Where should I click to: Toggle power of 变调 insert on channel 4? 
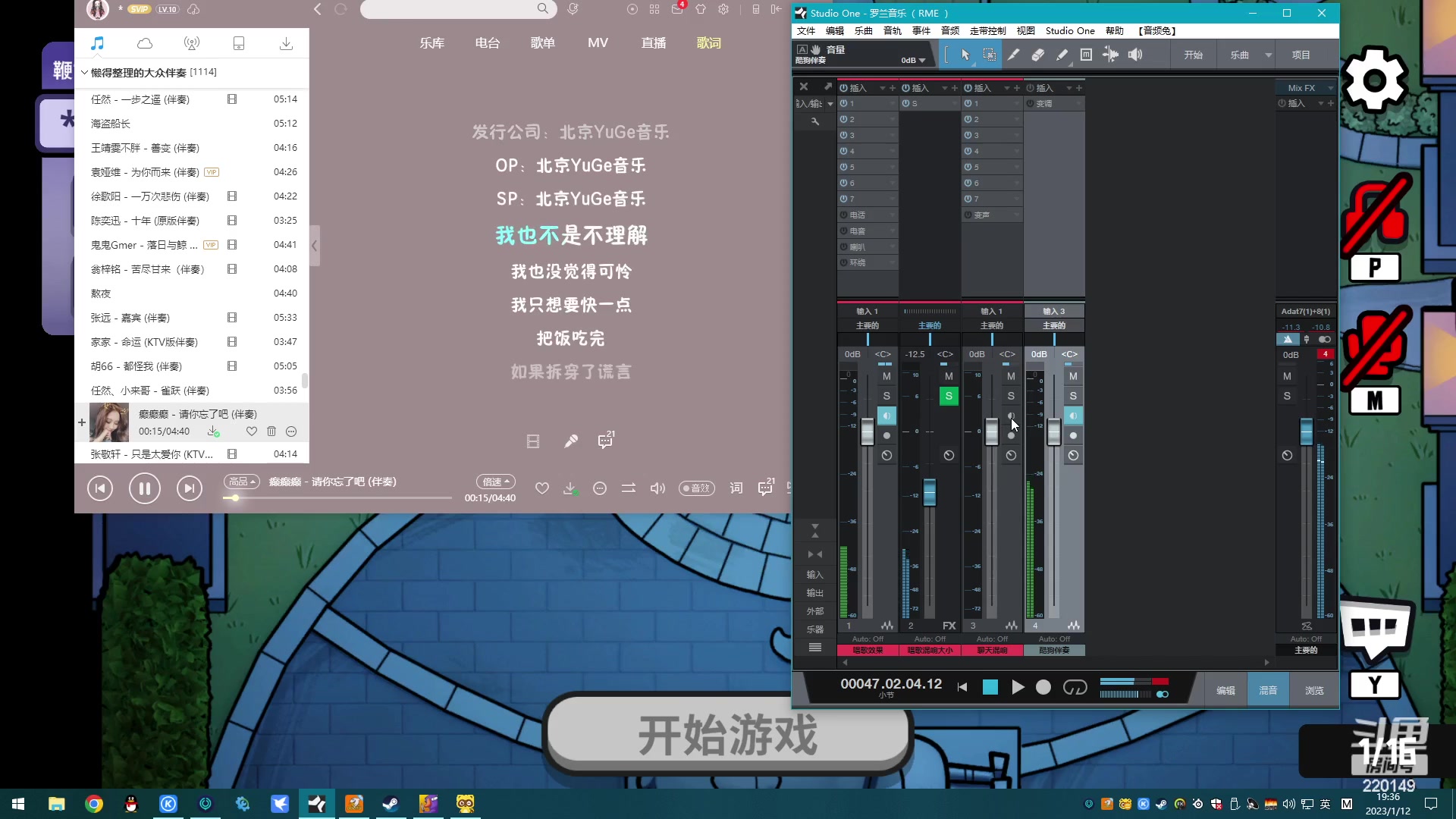point(1030,103)
